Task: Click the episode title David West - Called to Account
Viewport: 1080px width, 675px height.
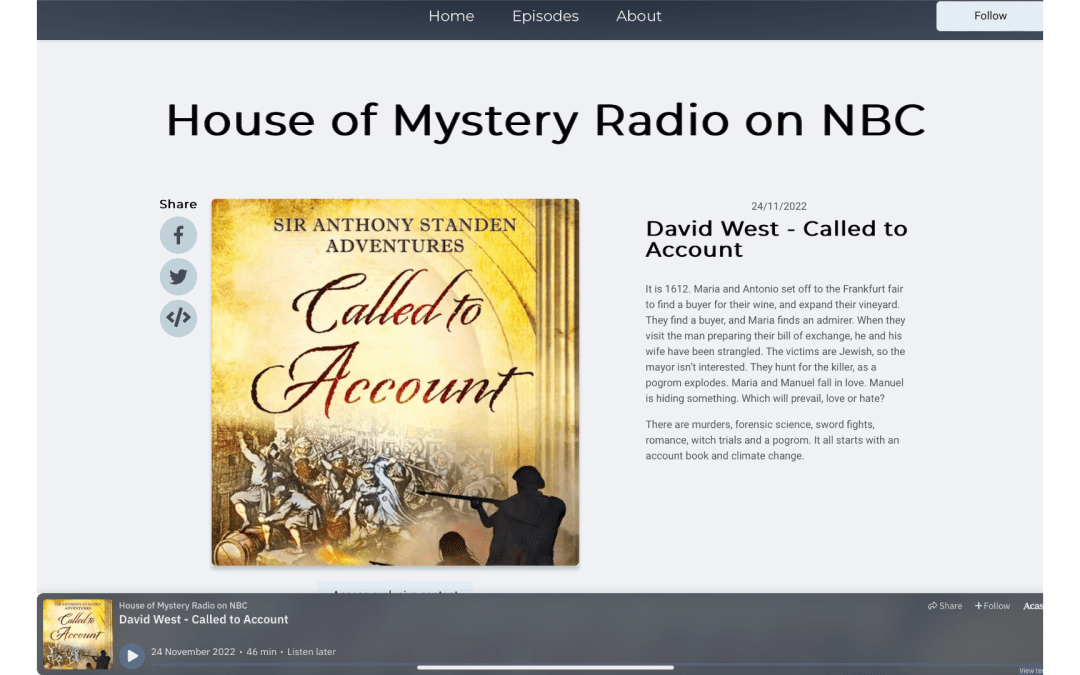Action: (x=776, y=239)
